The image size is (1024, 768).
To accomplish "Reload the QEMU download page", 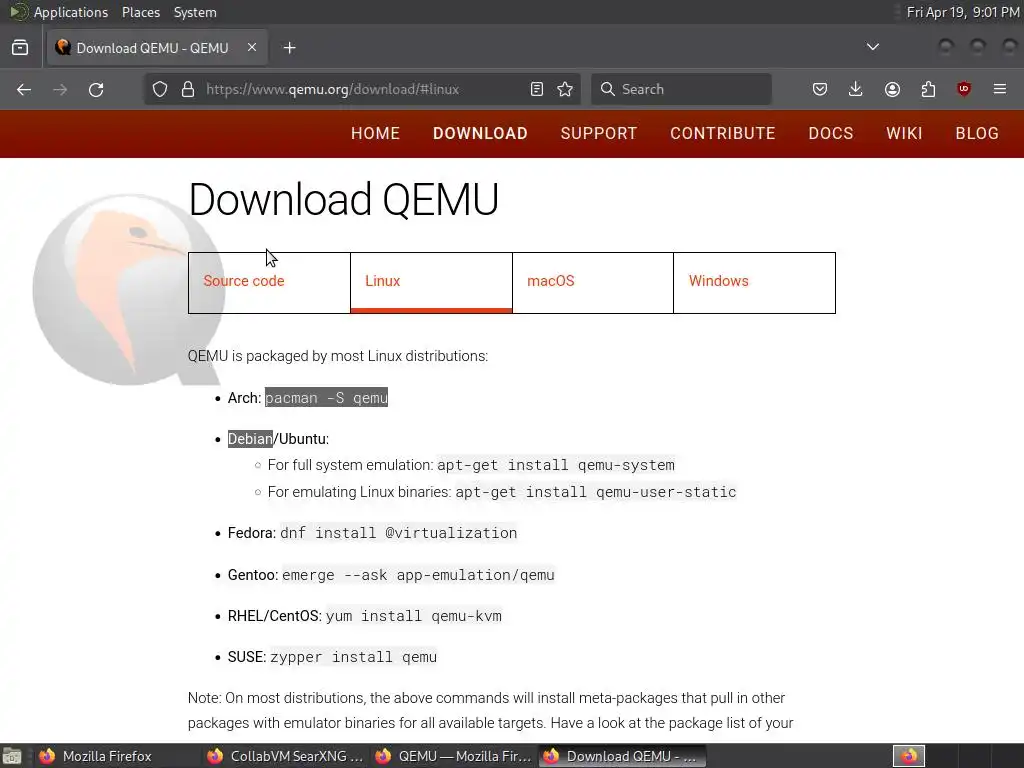I will (96, 89).
